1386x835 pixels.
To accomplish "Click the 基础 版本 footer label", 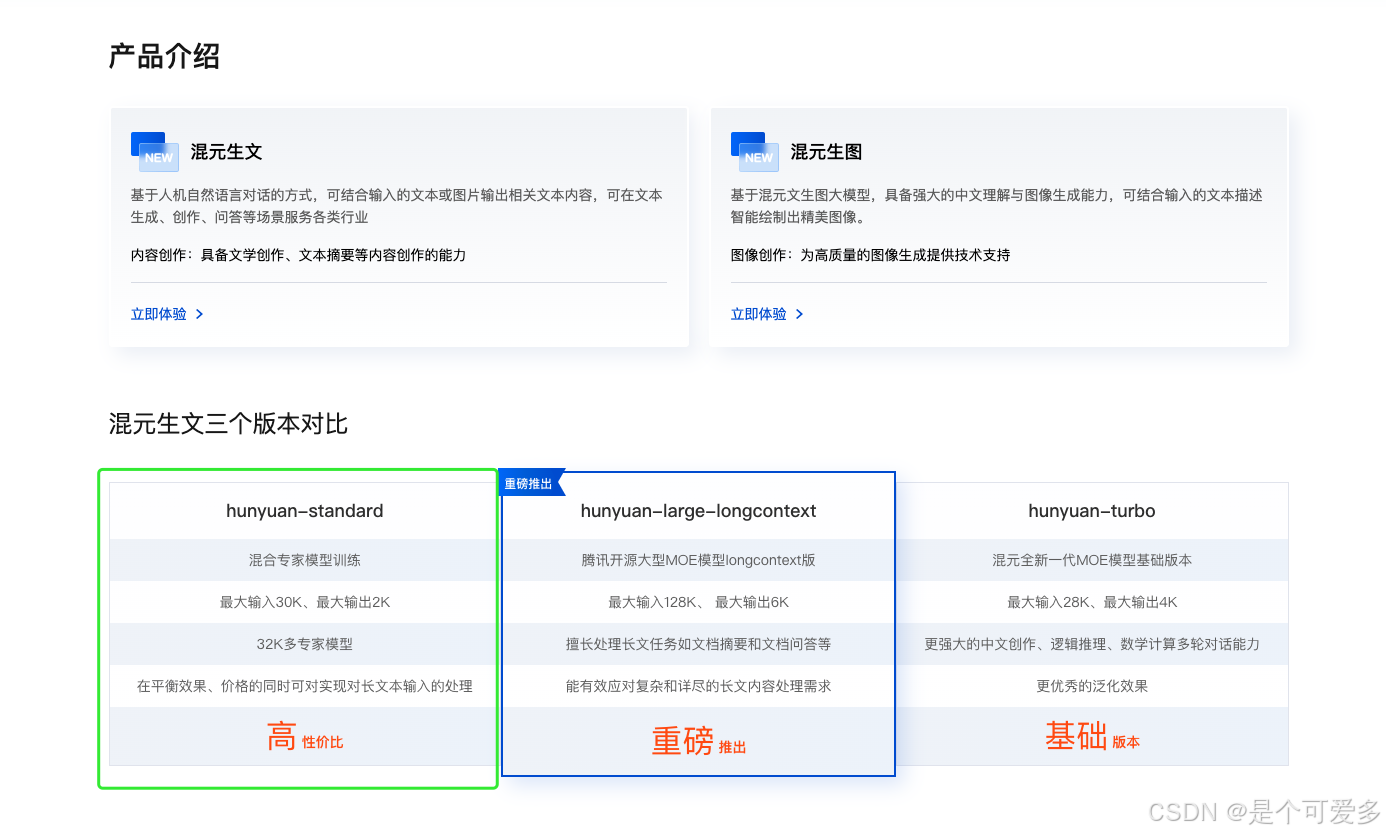I will coord(1092,737).
